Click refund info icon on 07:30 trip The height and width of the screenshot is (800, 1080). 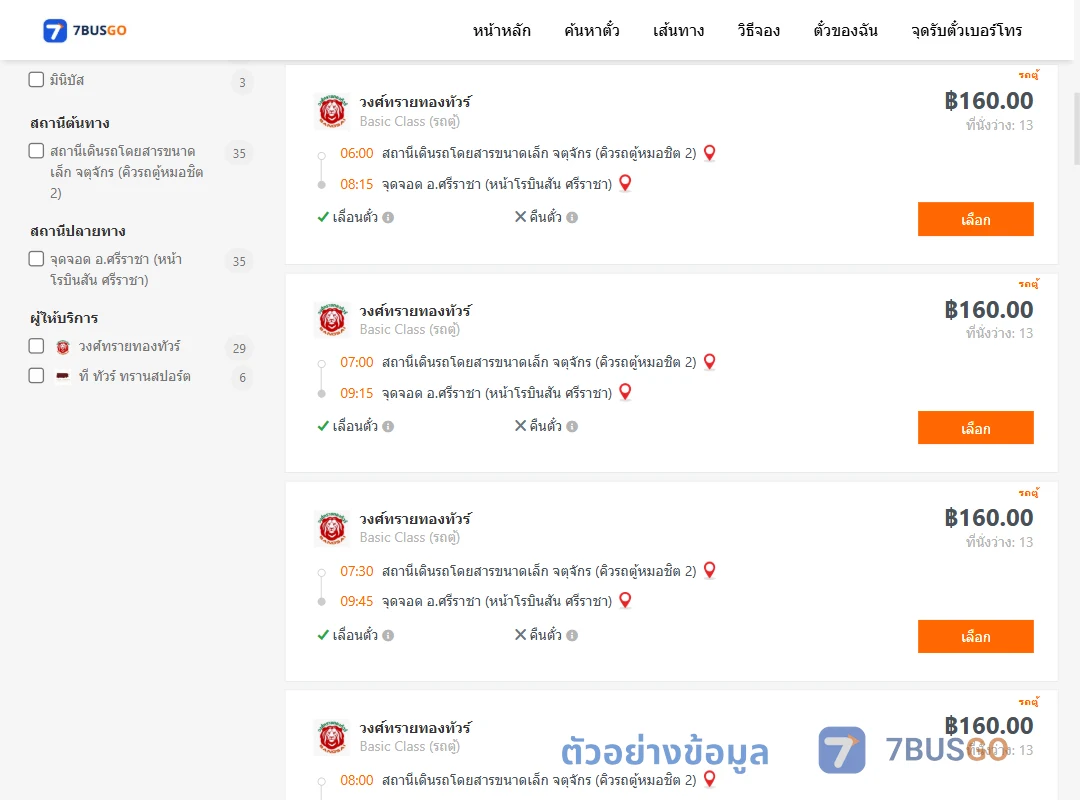pyautogui.click(x=572, y=635)
